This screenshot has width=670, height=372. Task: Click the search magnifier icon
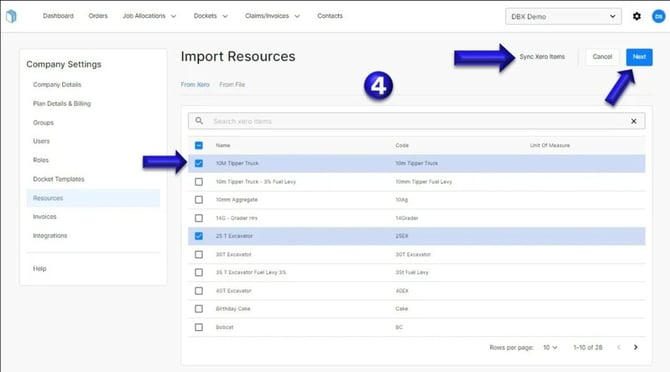199,121
